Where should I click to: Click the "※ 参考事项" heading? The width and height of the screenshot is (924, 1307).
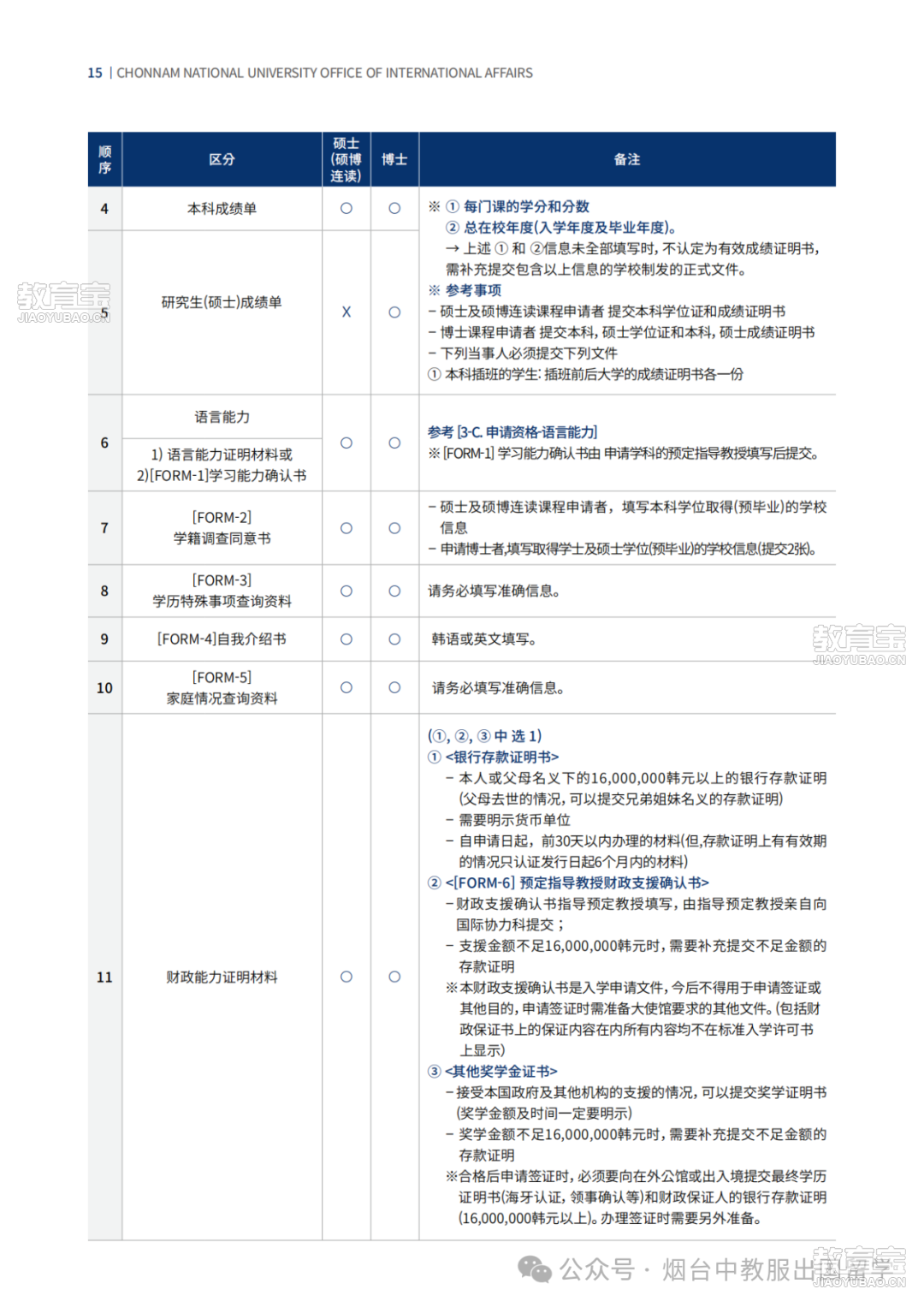(x=465, y=291)
